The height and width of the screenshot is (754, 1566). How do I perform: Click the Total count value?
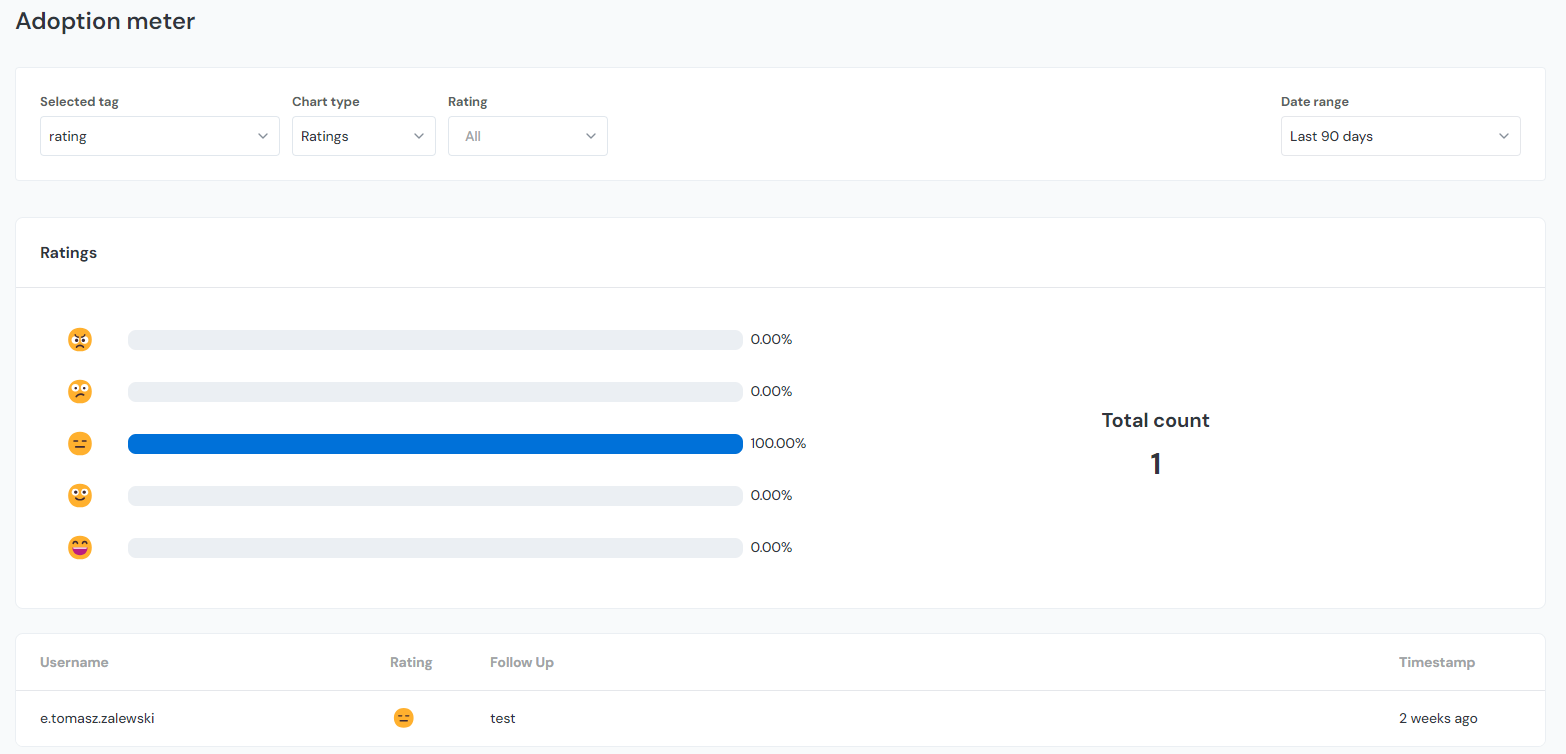click(1155, 464)
